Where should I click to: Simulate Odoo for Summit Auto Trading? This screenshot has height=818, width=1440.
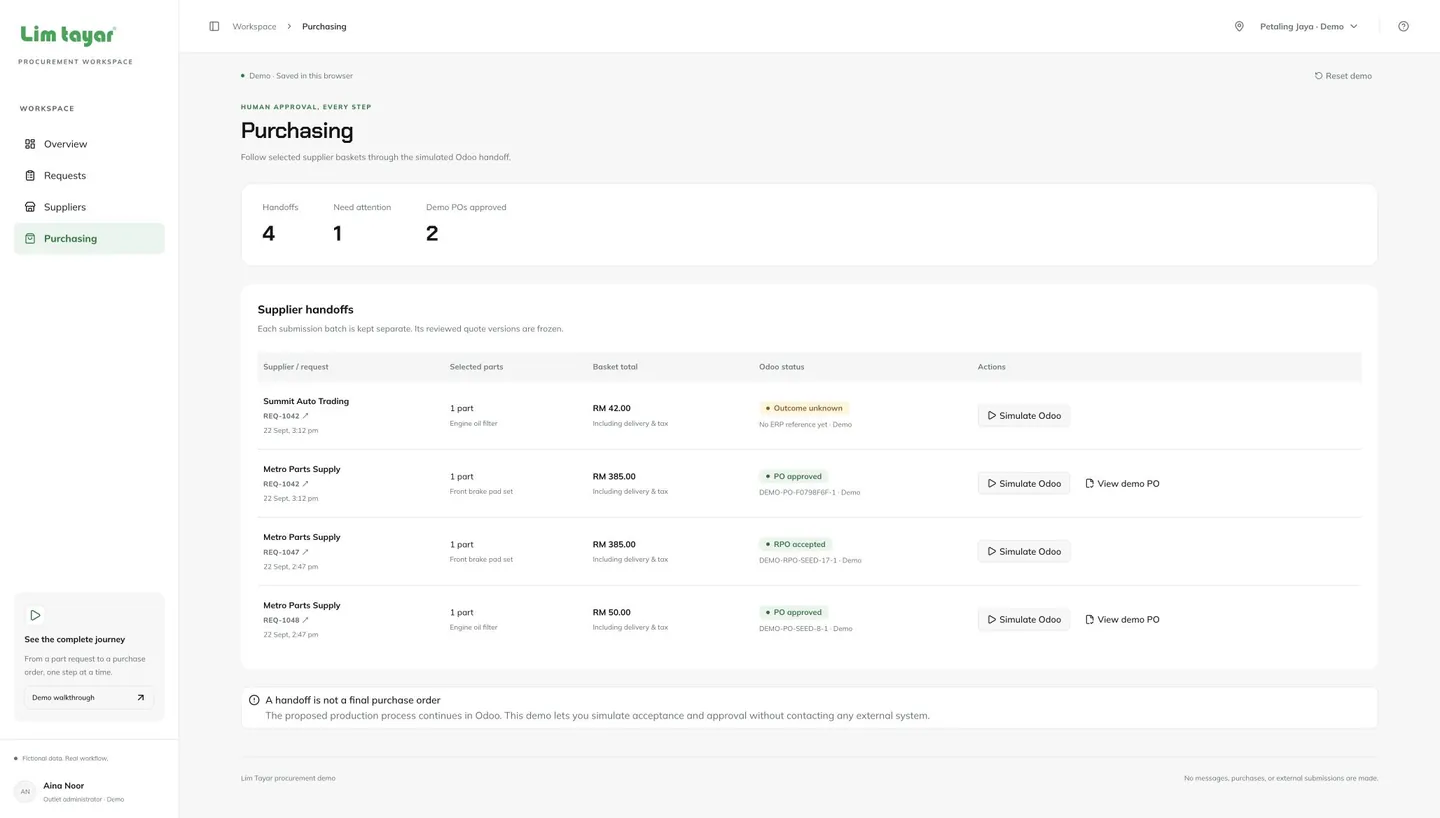coord(1024,415)
